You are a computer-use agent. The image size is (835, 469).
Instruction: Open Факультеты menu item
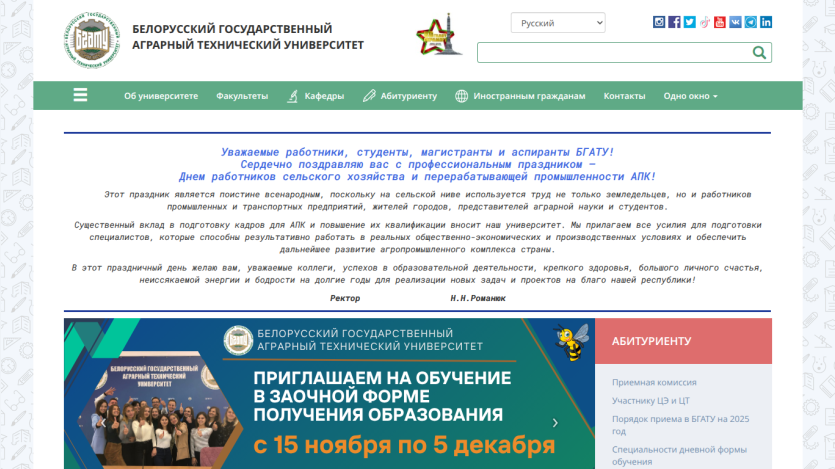tap(242, 96)
